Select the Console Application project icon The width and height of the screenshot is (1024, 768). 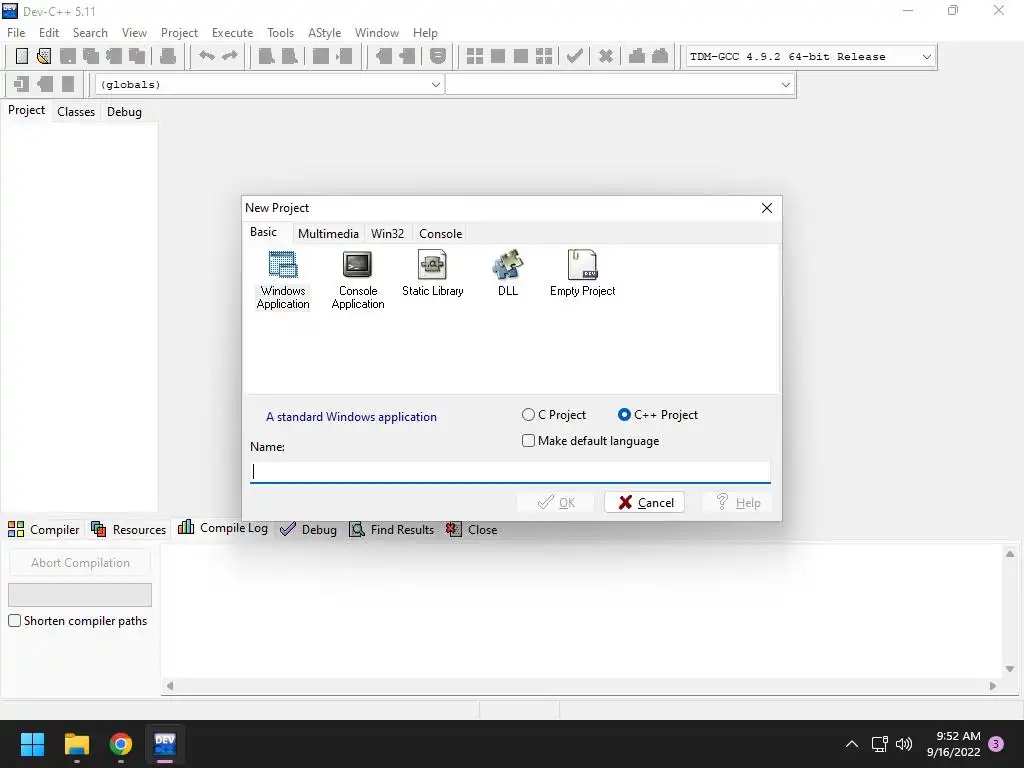coord(358,280)
